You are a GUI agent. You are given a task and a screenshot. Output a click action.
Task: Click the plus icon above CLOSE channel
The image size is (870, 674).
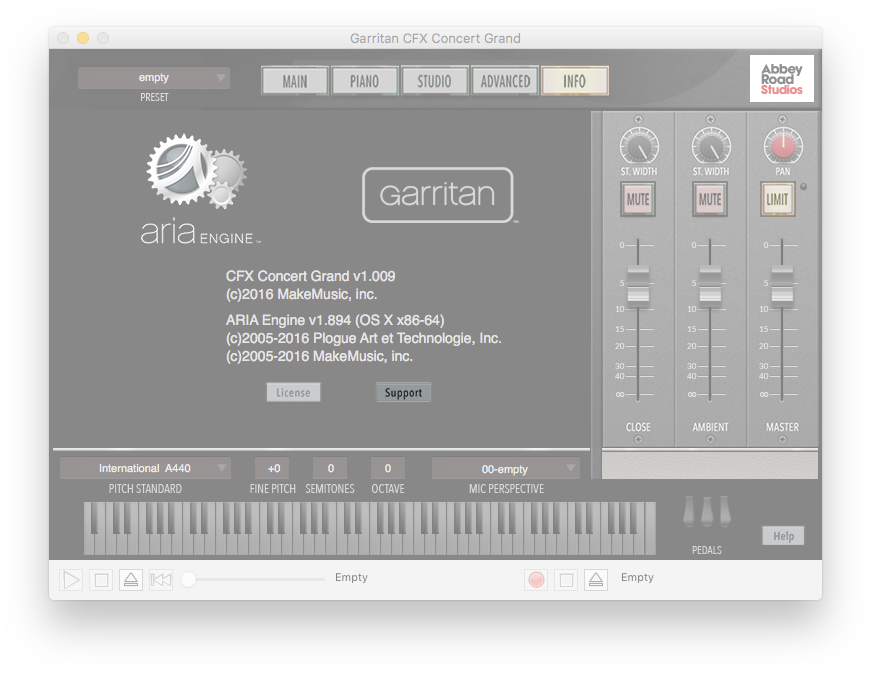point(638,119)
